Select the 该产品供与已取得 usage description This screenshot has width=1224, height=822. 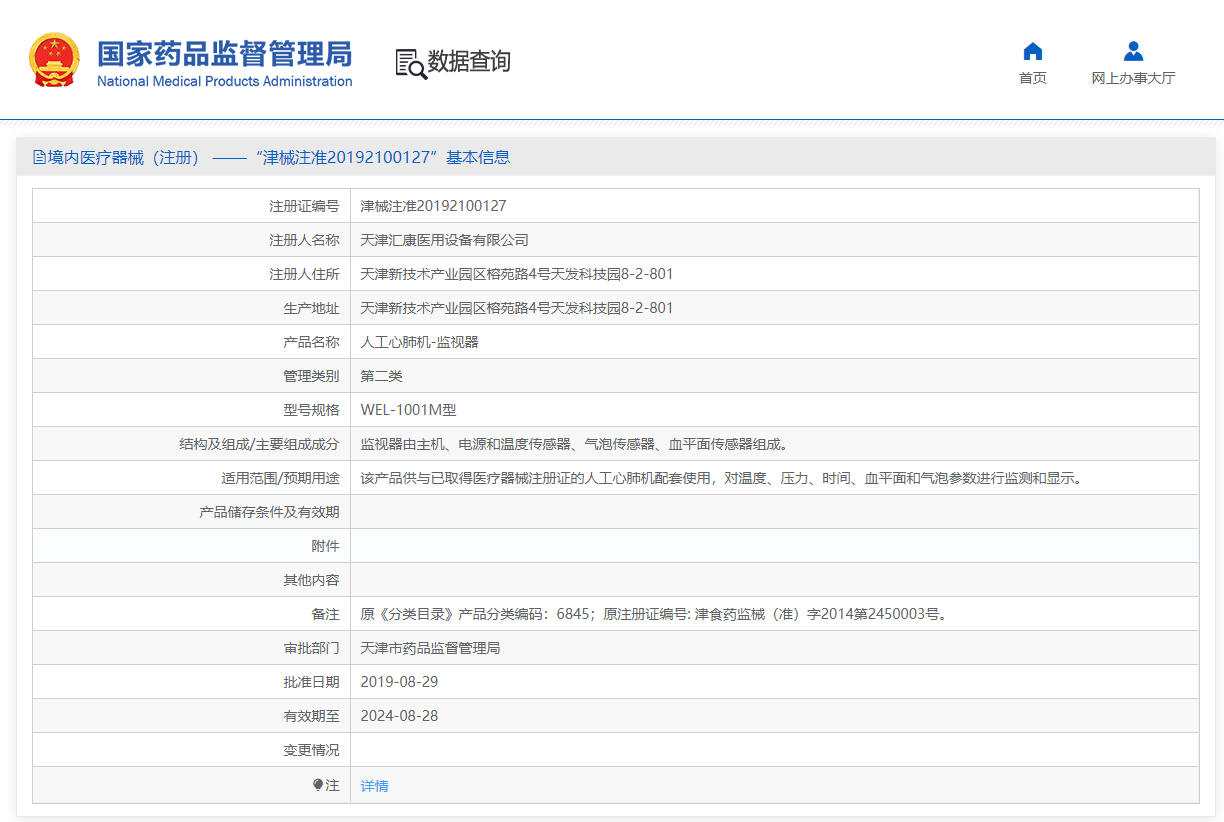(x=721, y=478)
